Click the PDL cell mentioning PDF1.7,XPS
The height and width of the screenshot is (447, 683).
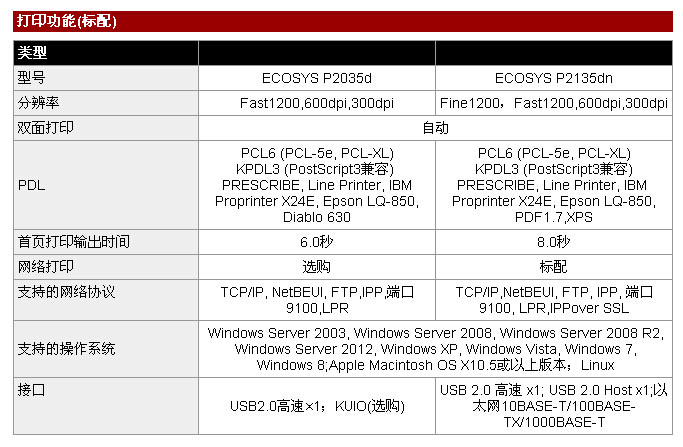pyautogui.click(x=553, y=185)
